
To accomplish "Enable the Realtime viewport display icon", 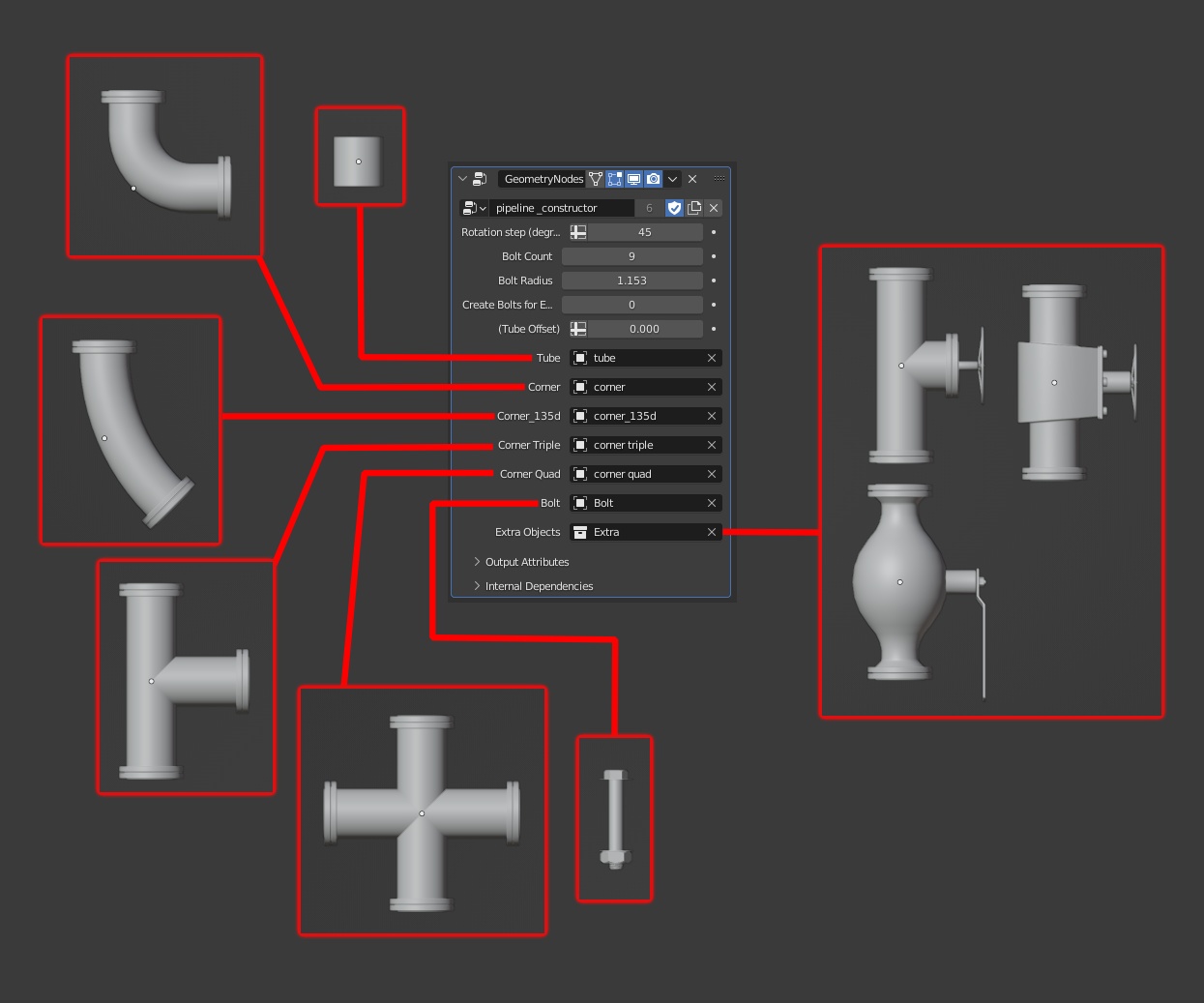I will click(633, 179).
